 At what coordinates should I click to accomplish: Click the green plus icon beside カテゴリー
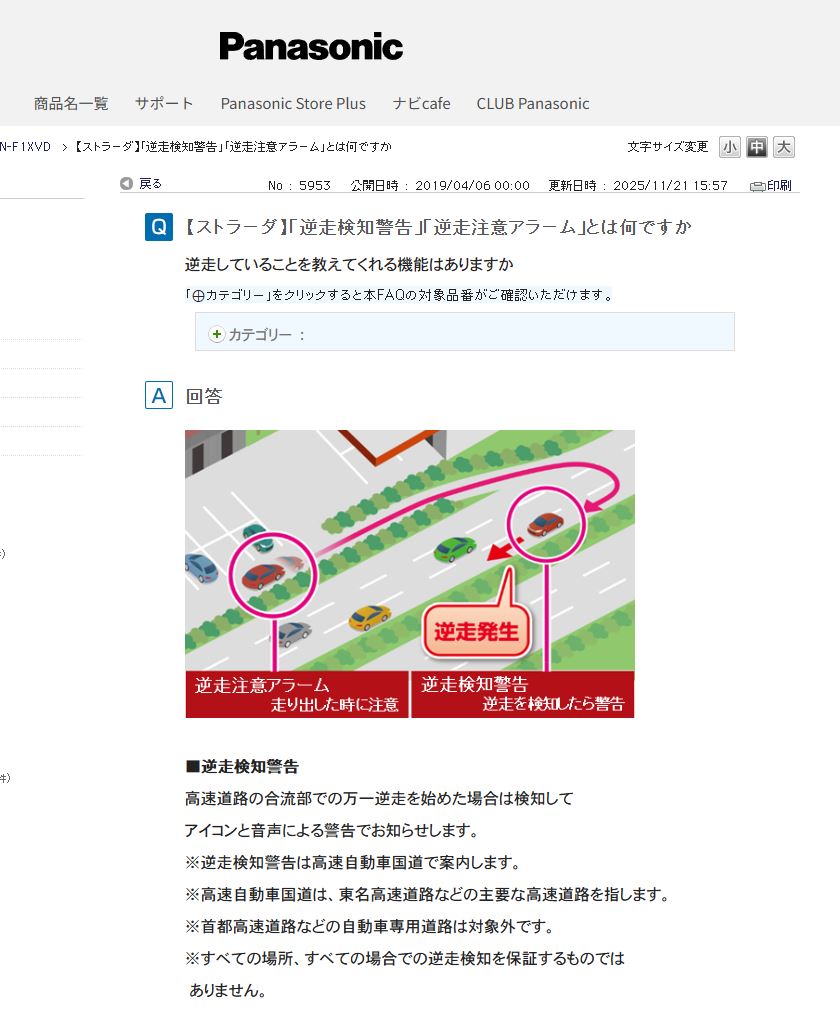[x=216, y=334]
